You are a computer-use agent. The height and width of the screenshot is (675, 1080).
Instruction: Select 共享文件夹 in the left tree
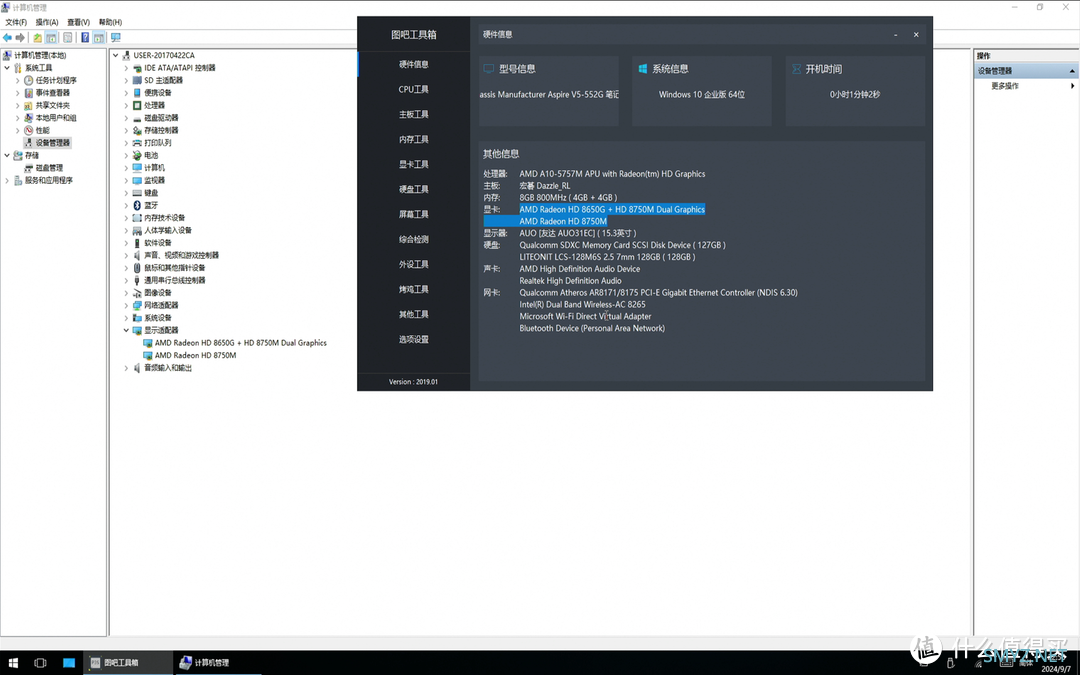point(52,105)
